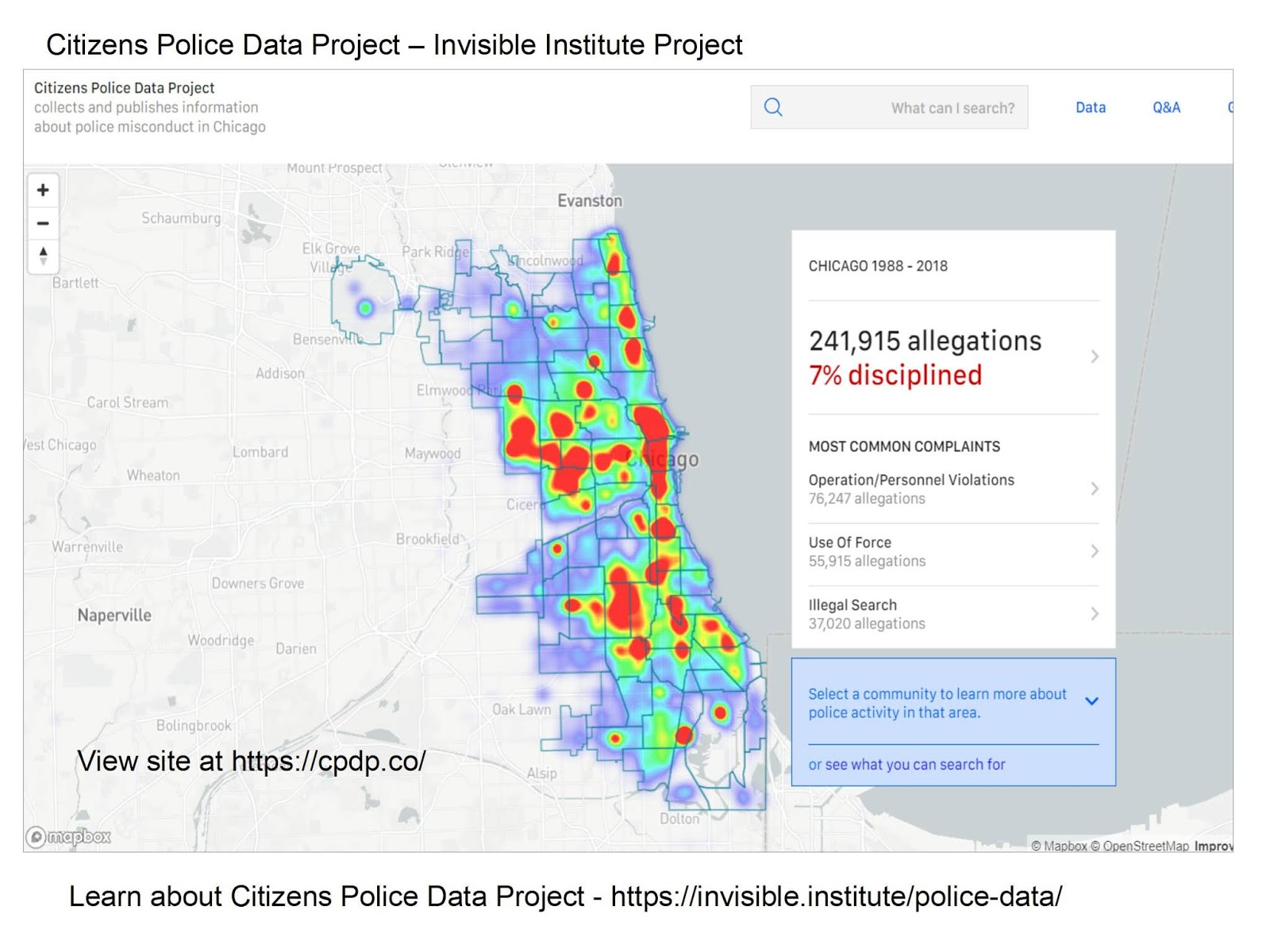Click the Bensenville map label

(327, 340)
